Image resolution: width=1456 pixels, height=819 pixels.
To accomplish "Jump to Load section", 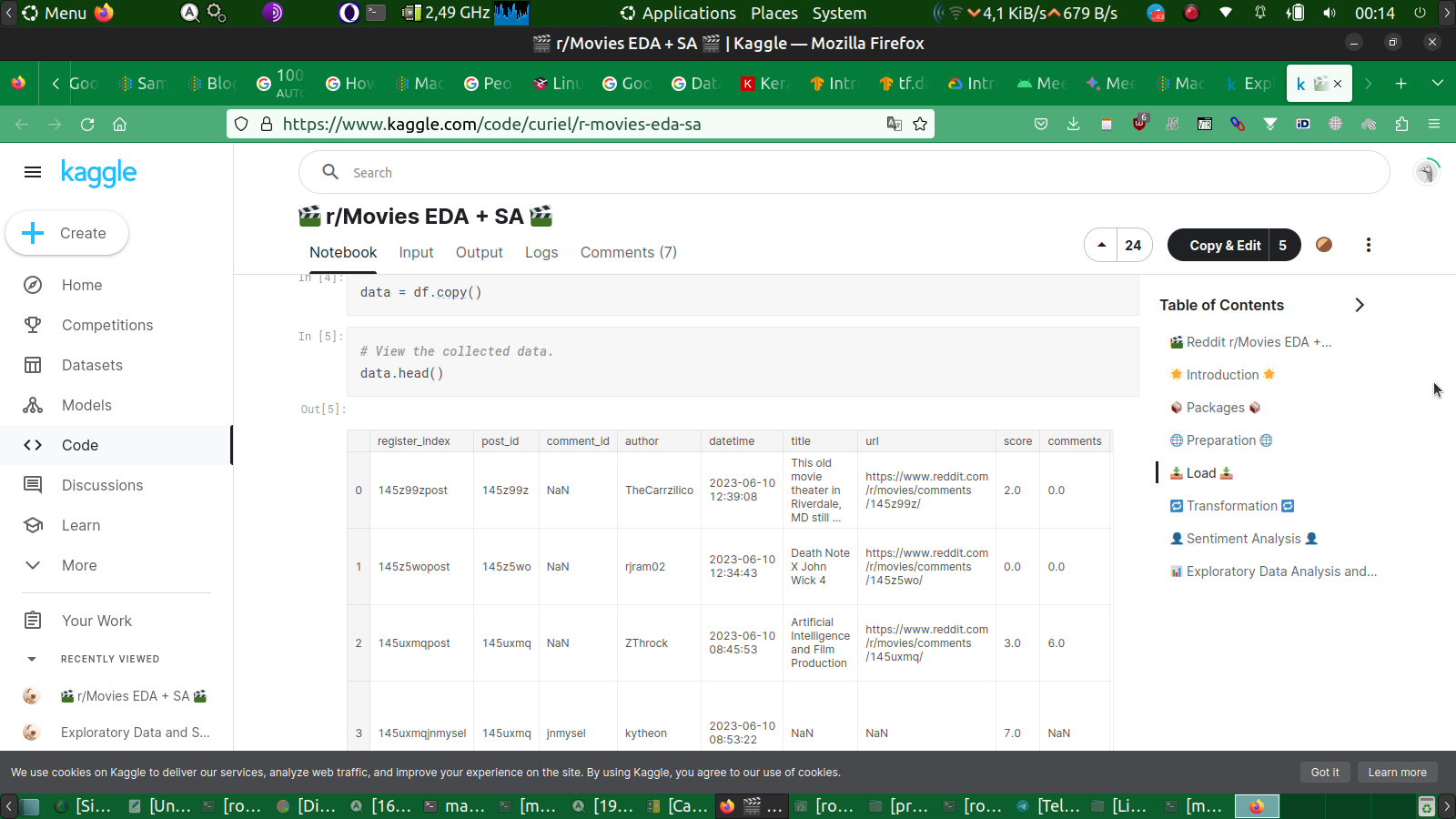I will (1201, 473).
